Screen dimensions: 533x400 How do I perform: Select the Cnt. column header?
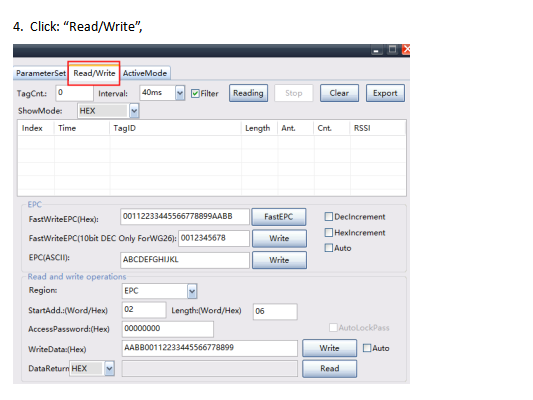[332, 128]
